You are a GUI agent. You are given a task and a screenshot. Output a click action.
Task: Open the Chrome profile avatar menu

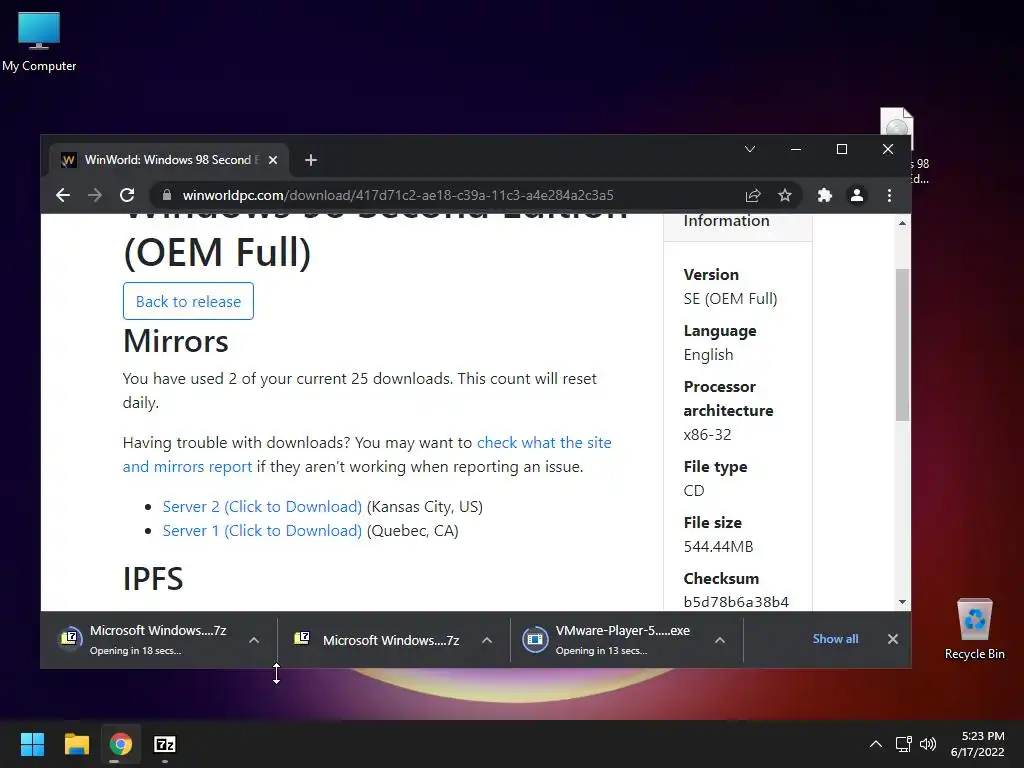click(857, 195)
